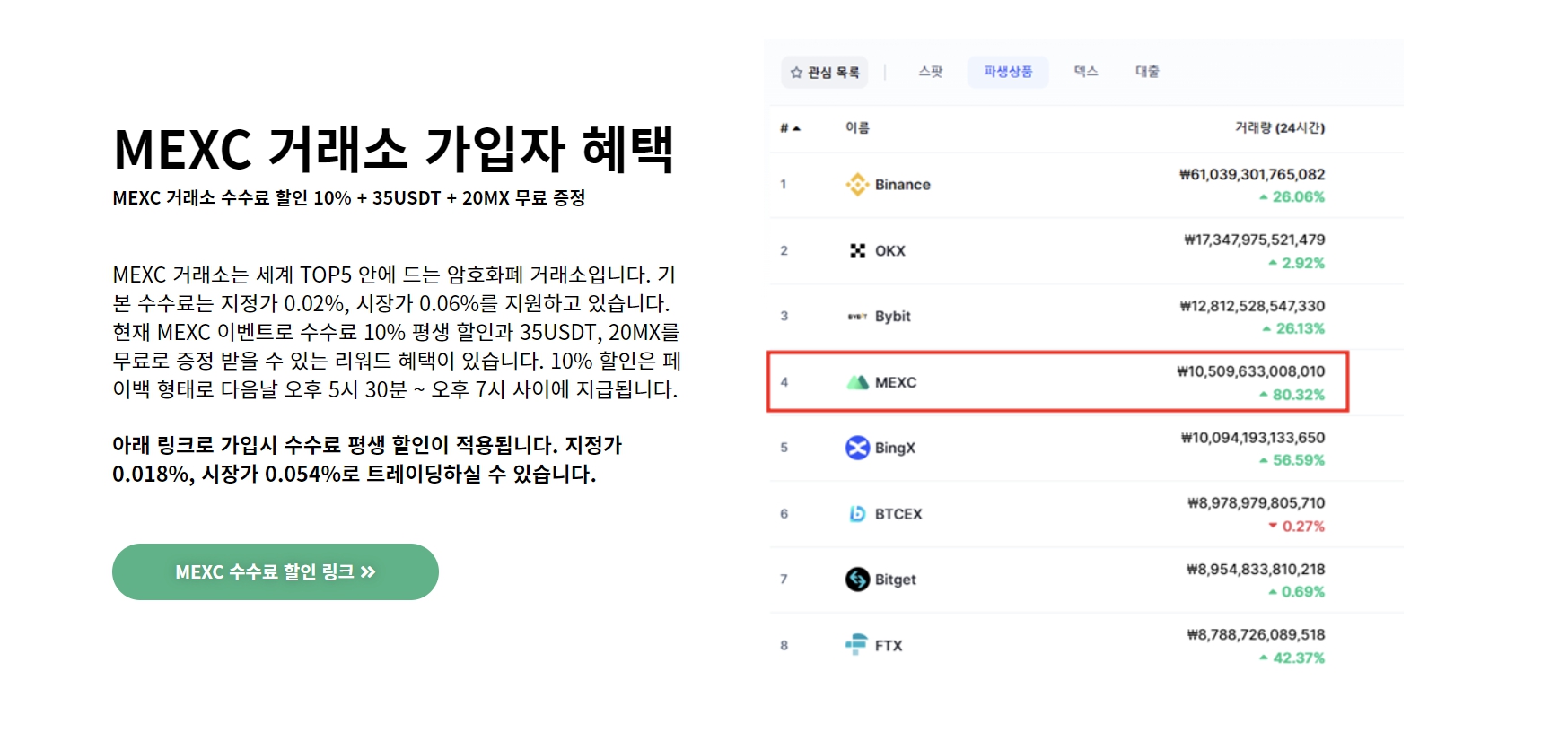Click the 80.32% change for MEXC
1568x741 pixels.
[1292, 395]
